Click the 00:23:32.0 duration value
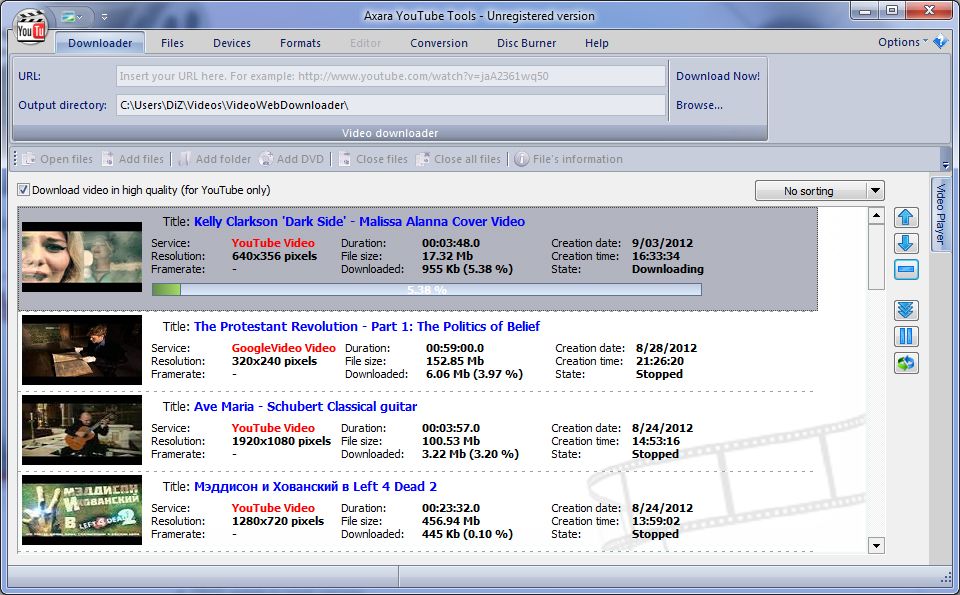 (x=451, y=508)
